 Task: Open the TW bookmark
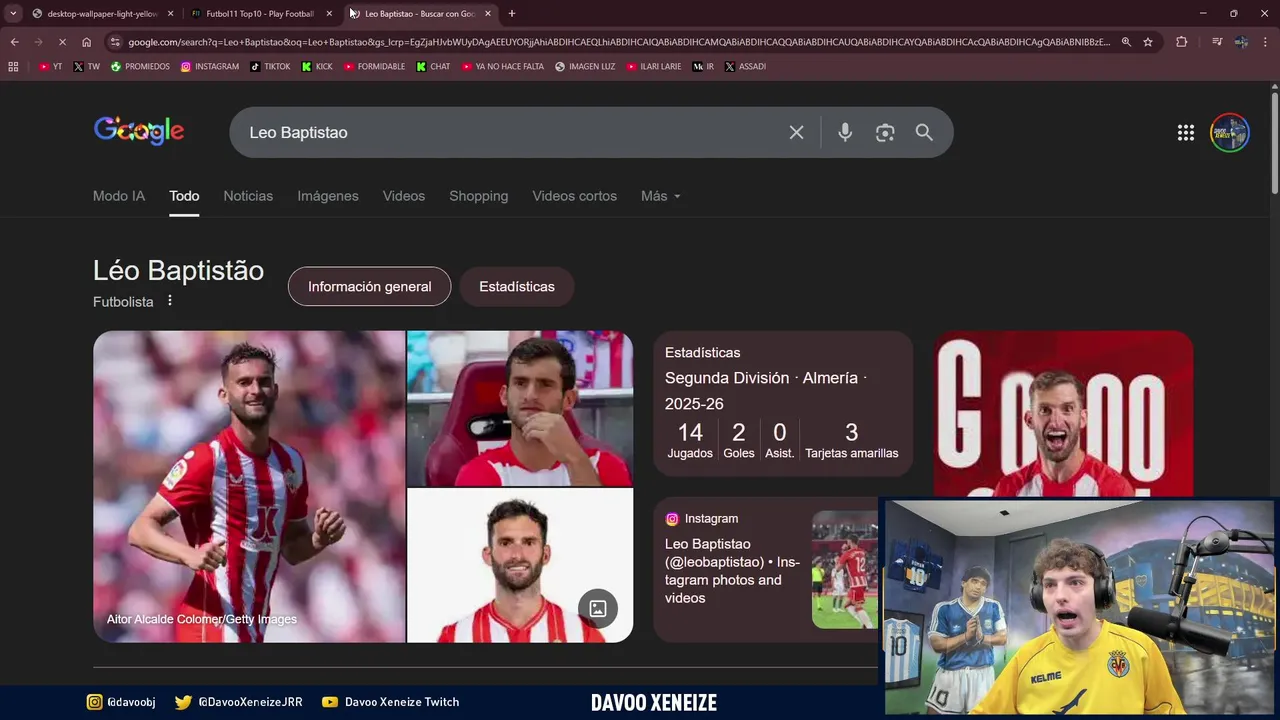pos(87,66)
